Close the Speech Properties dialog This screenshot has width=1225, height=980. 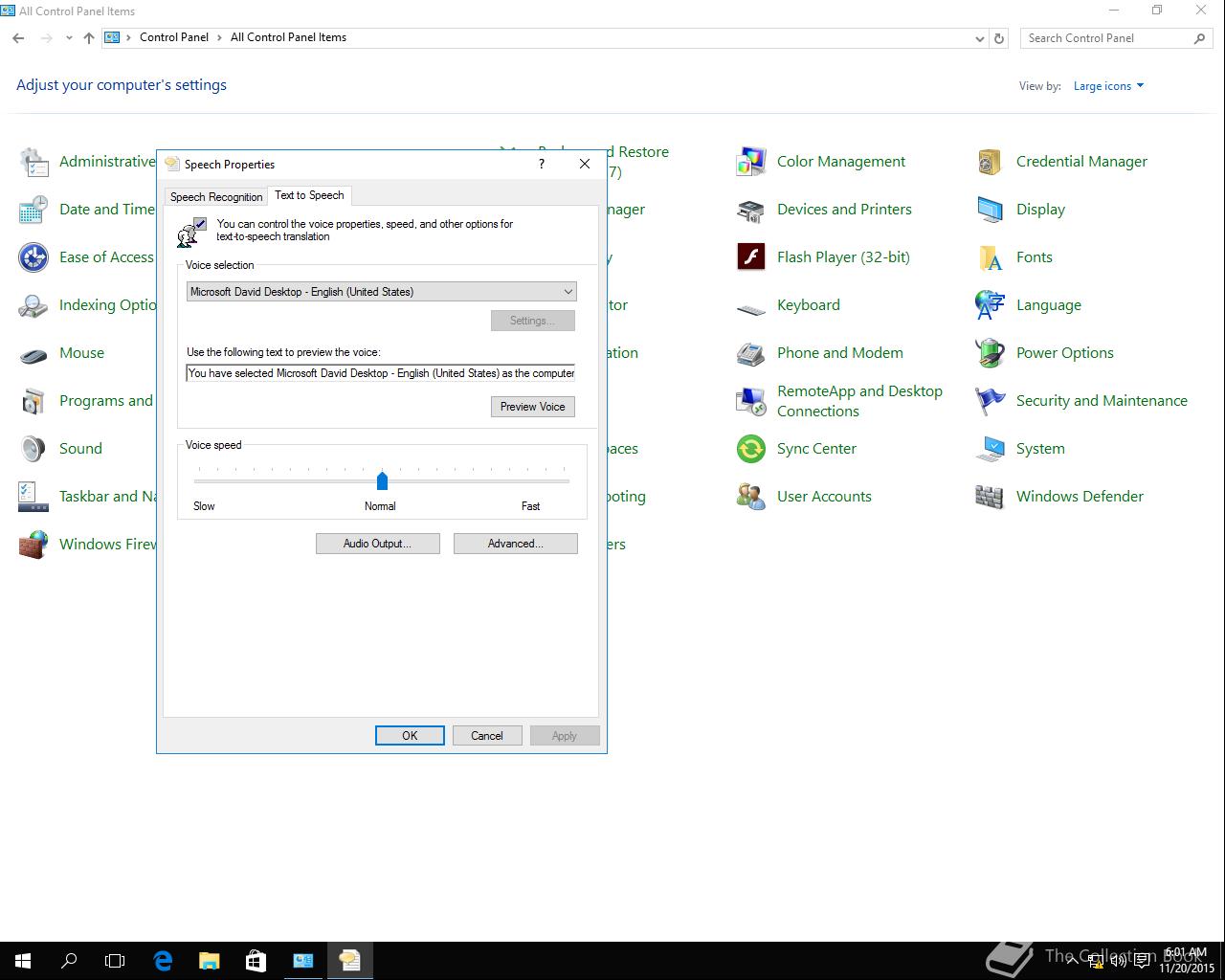(585, 164)
